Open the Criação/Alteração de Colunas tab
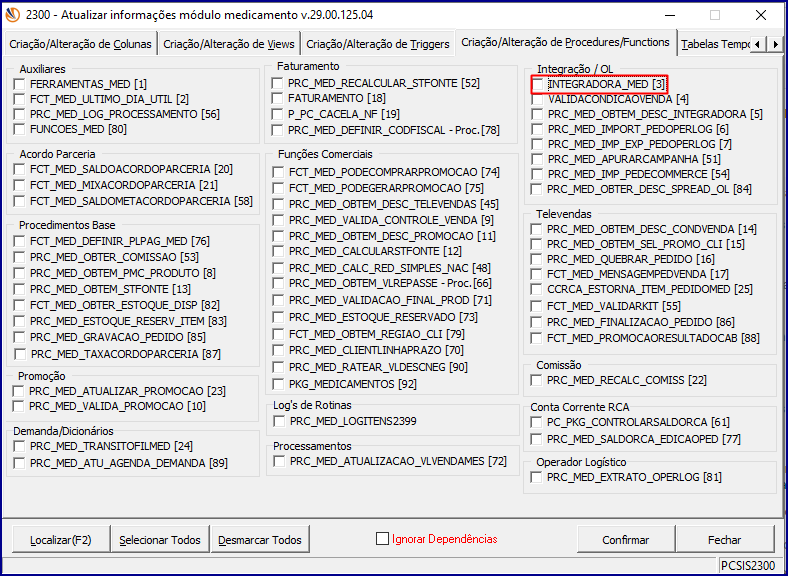This screenshot has width=788, height=576. point(80,44)
